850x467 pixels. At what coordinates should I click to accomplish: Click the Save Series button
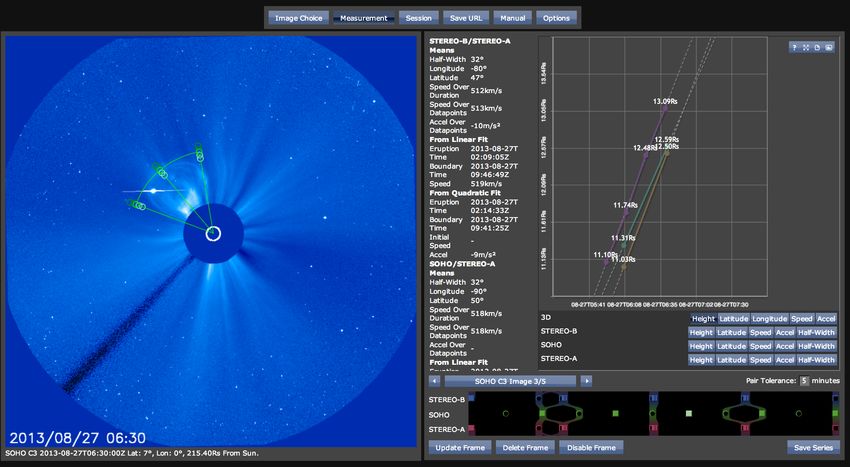813,447
